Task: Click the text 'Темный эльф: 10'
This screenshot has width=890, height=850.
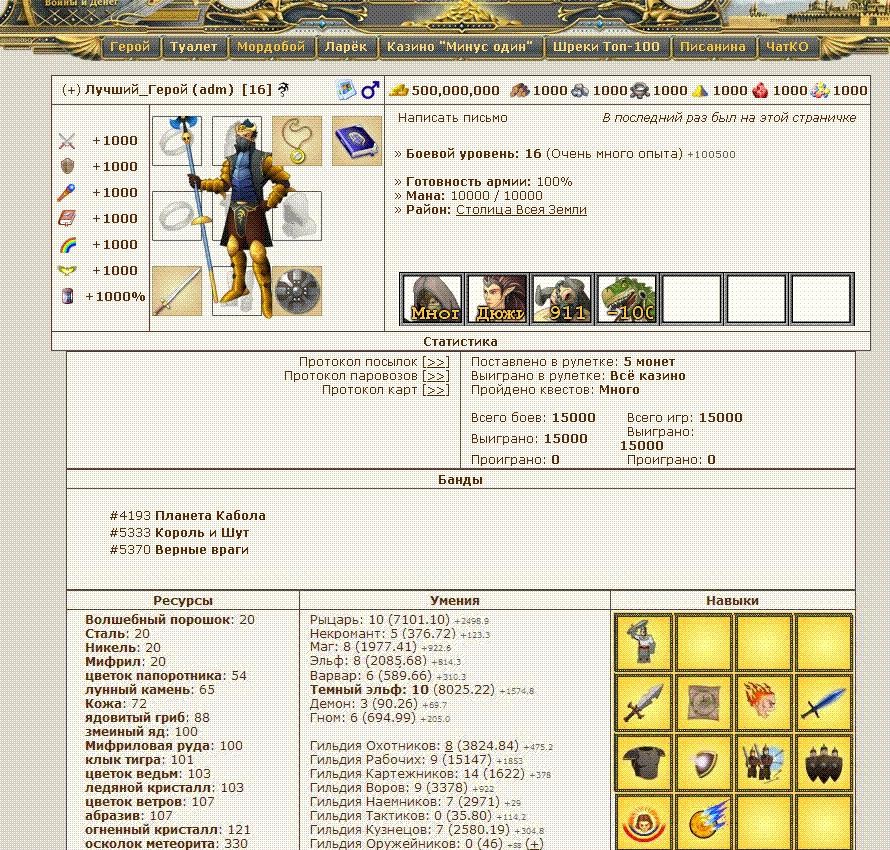Action: point(369,690)
